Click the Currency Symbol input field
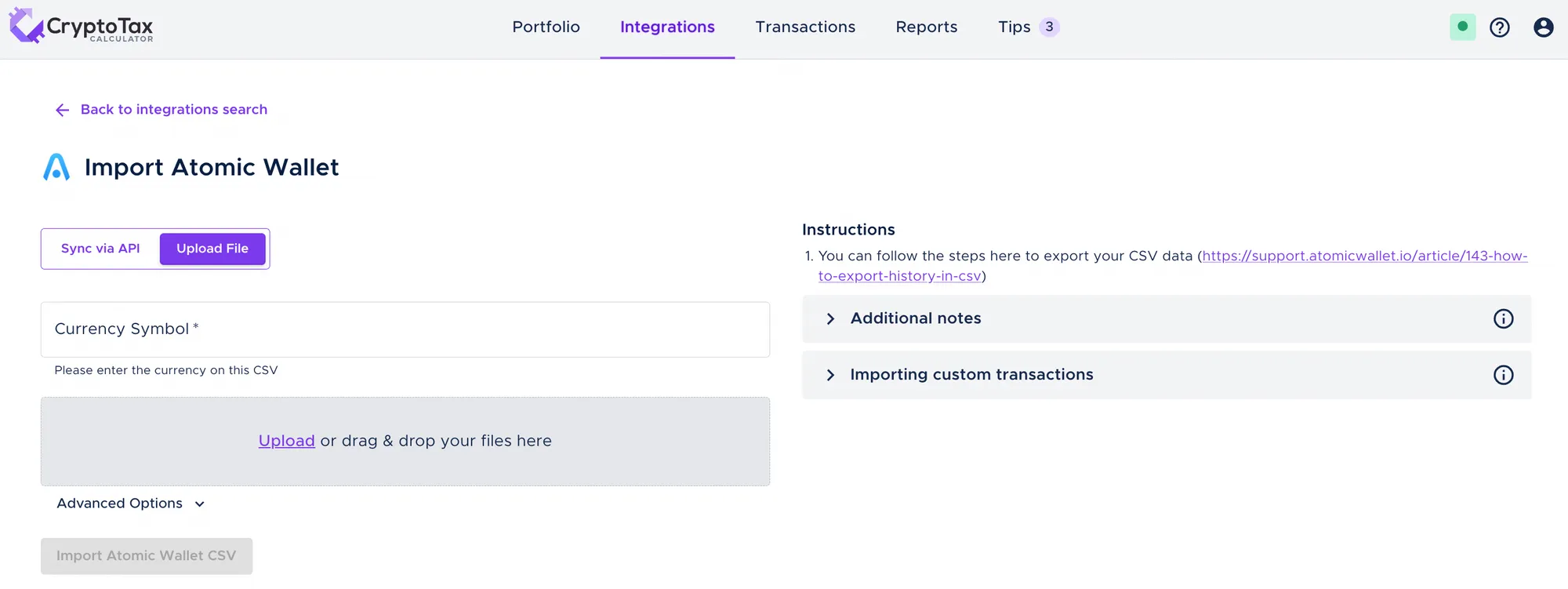 (x=405, y=329)
